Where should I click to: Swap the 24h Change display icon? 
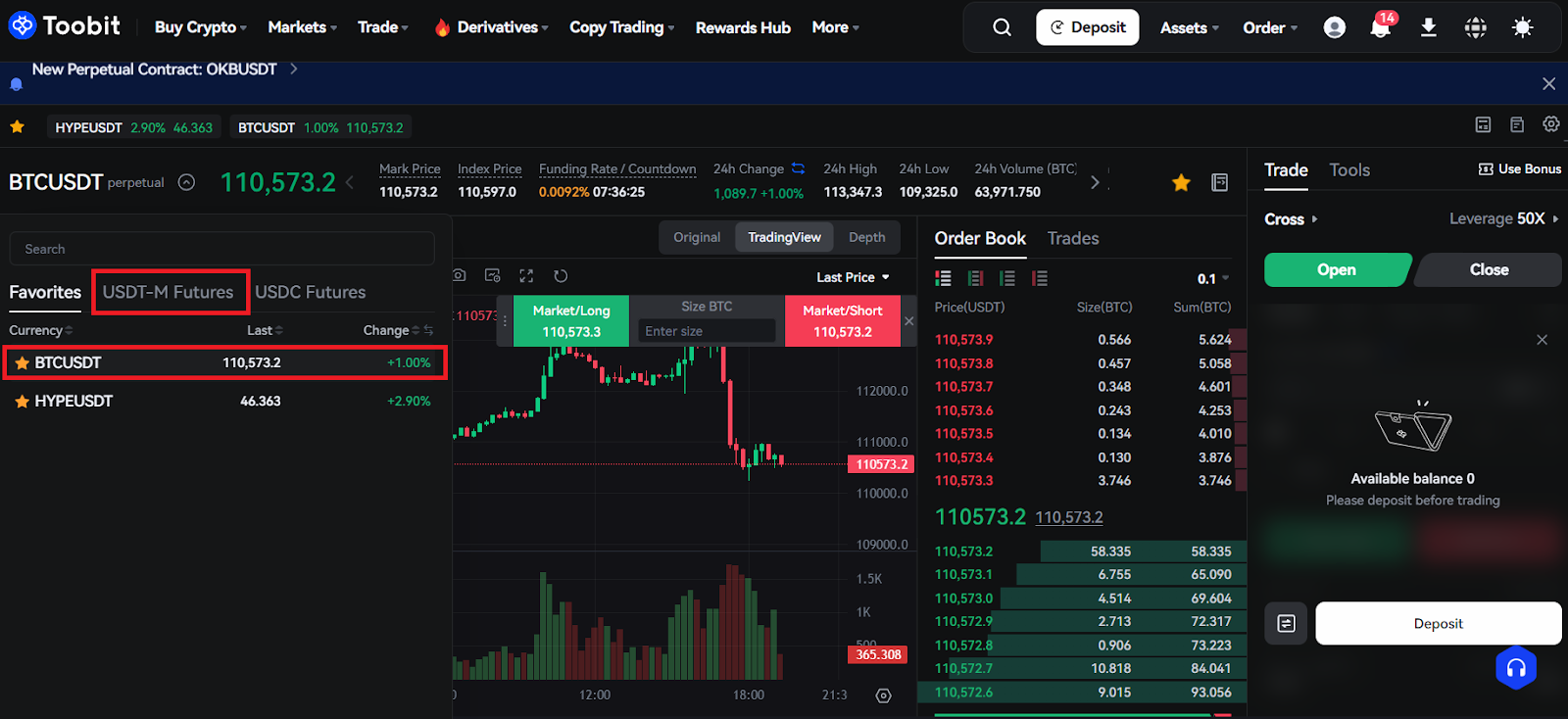pos(798,168)
